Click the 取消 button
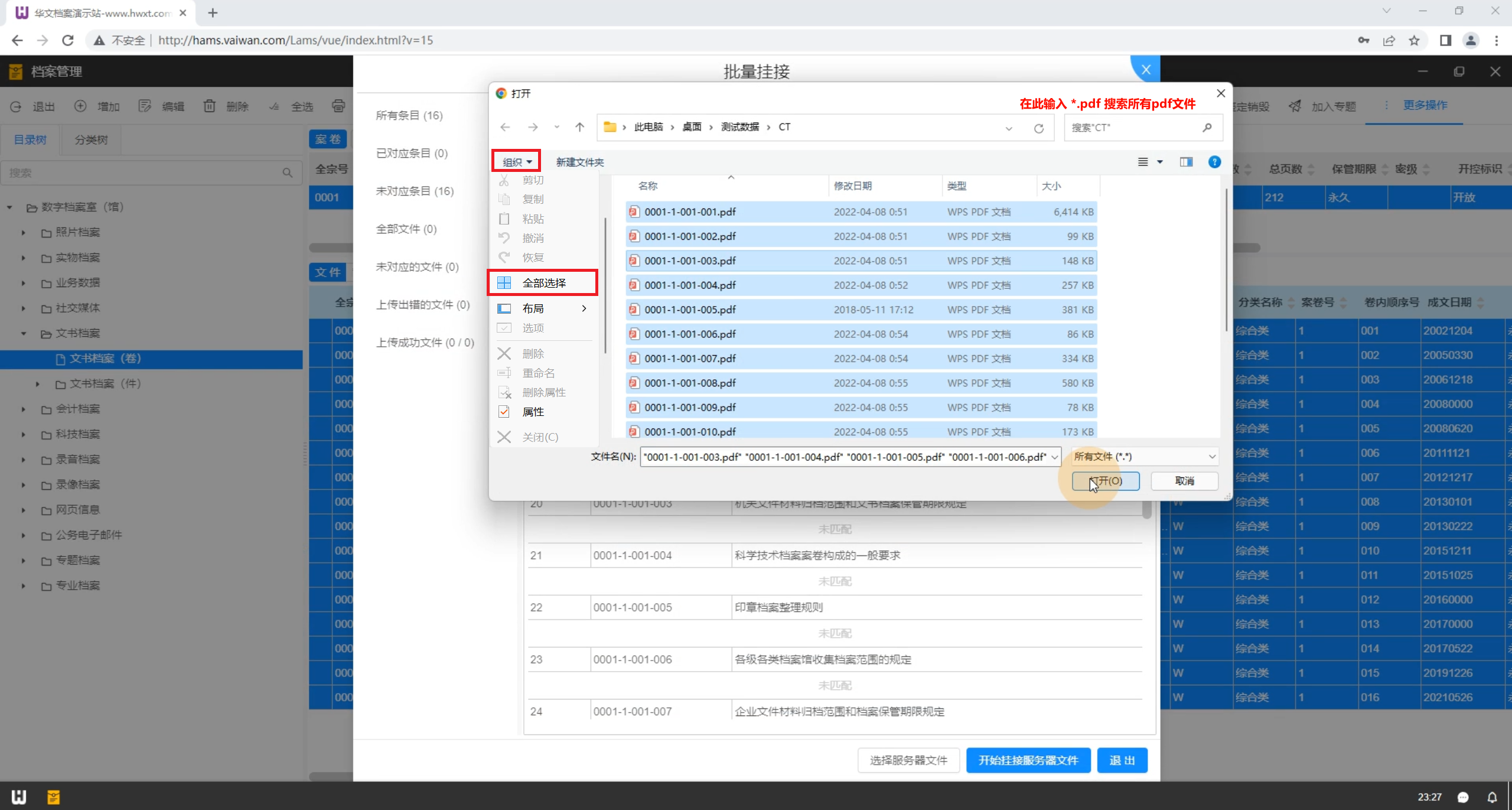This screenshot has width=1512, height=810. [x=1184, y=481]
